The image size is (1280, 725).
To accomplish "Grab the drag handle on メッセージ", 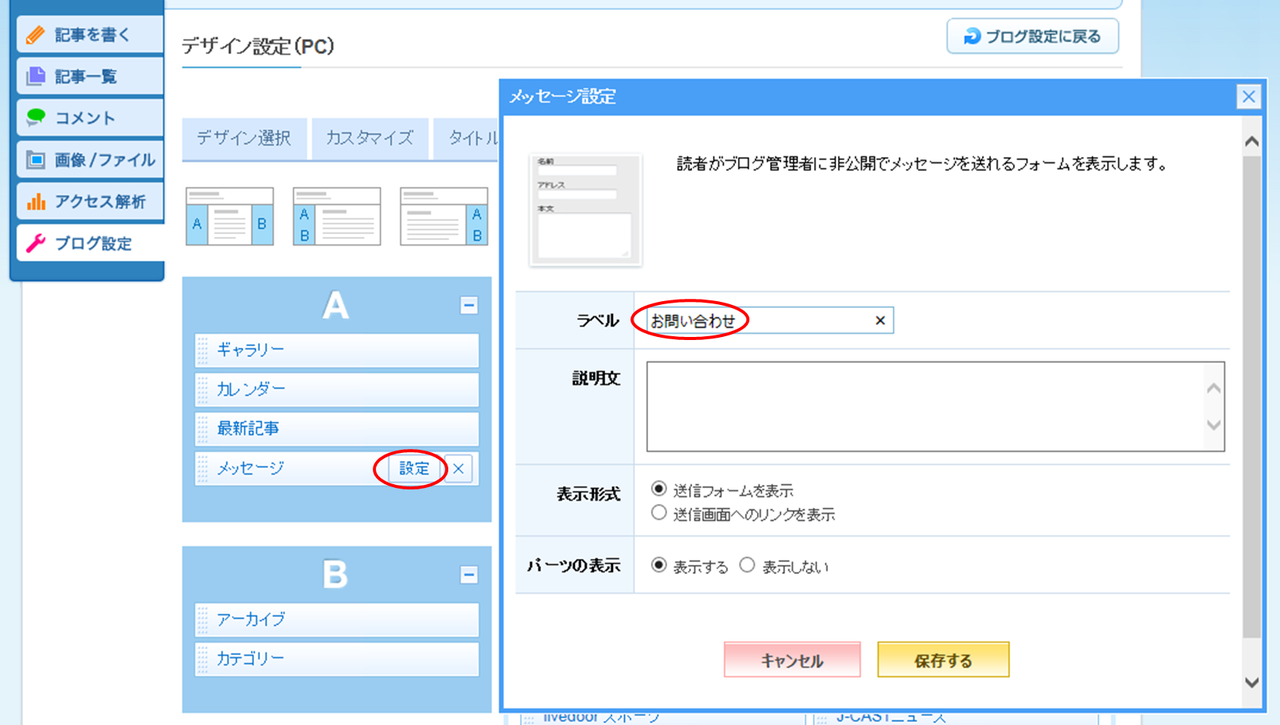I will [203, 468].
